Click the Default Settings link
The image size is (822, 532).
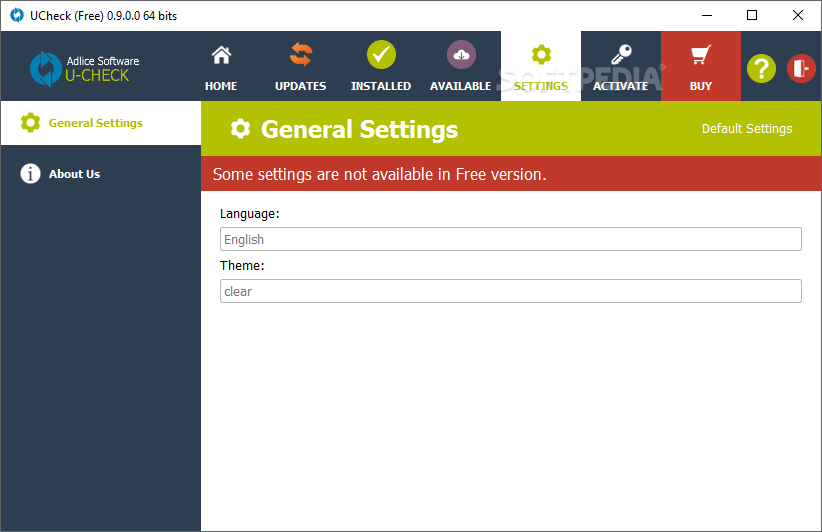(747, 129)
